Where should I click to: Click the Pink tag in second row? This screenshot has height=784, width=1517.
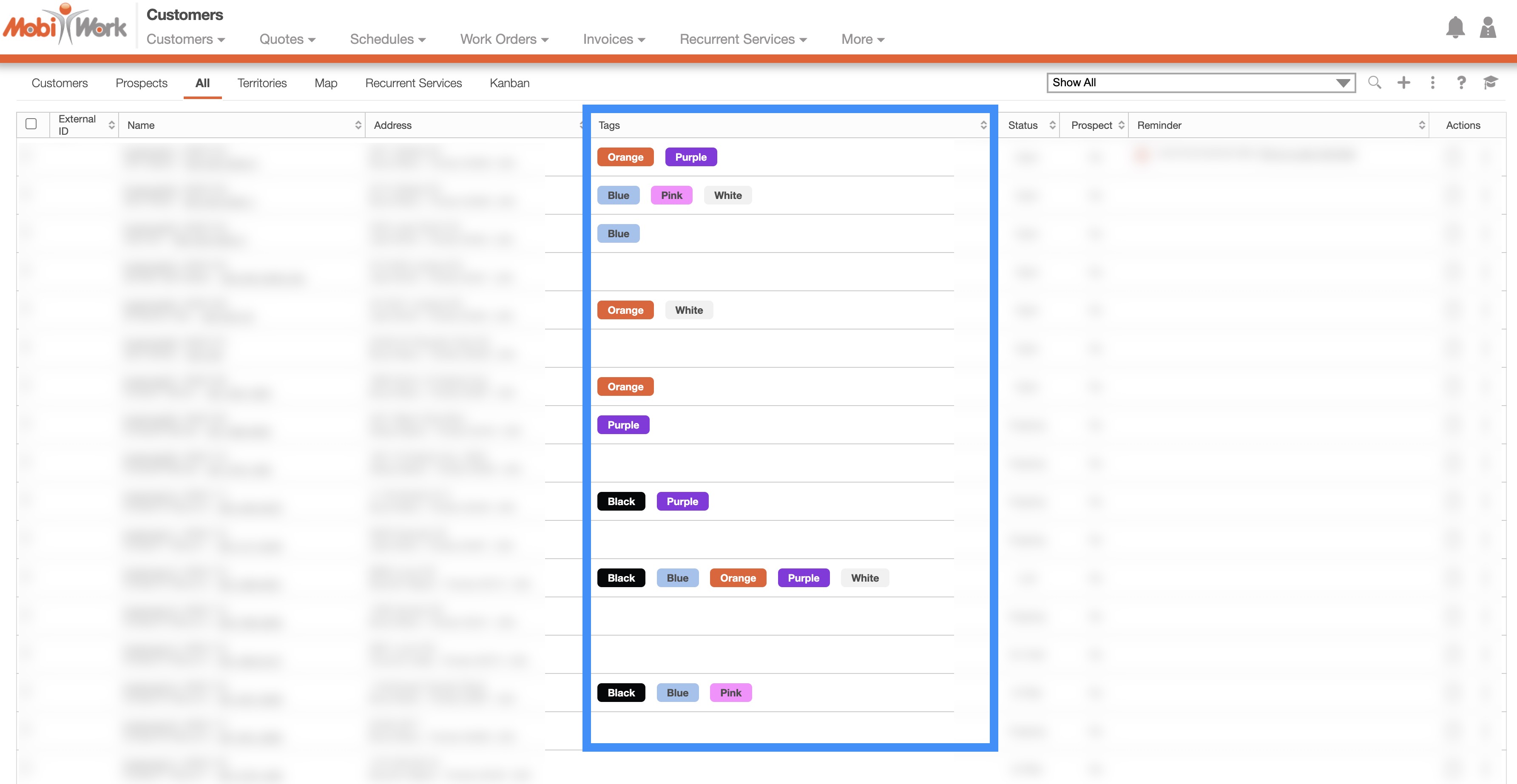coord(671,196)
